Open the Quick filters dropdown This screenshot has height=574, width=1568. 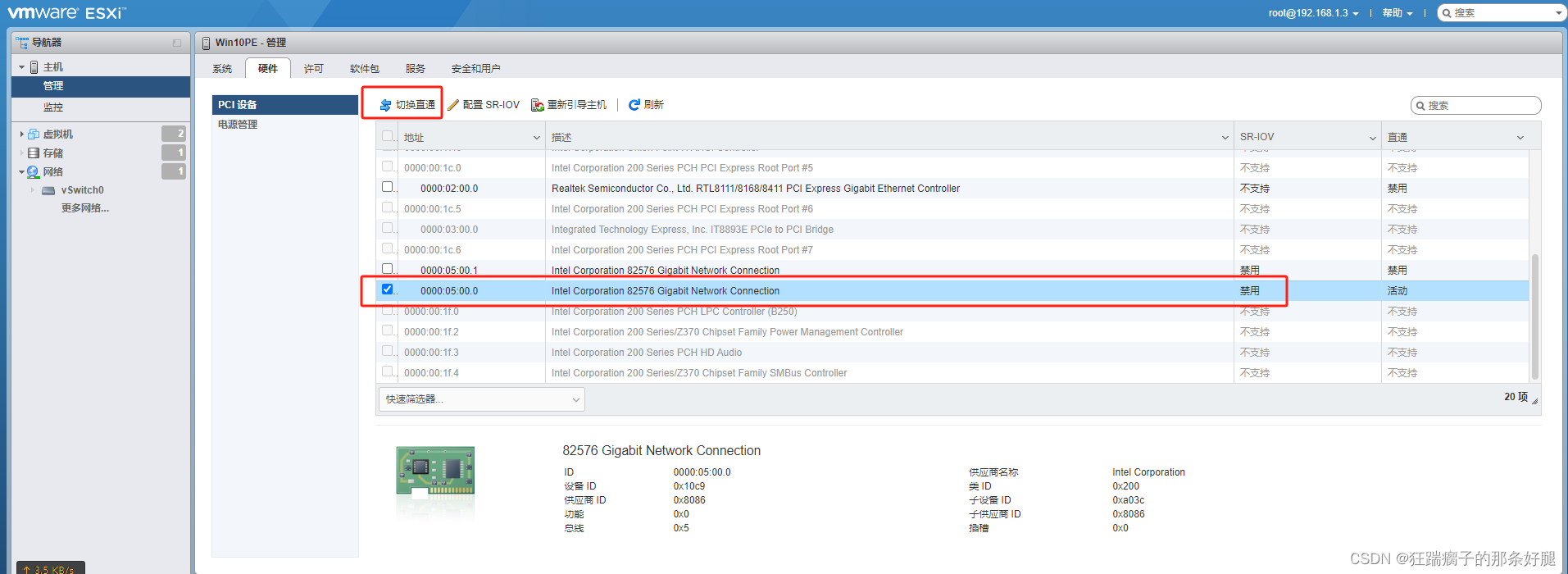coord(482,399)
